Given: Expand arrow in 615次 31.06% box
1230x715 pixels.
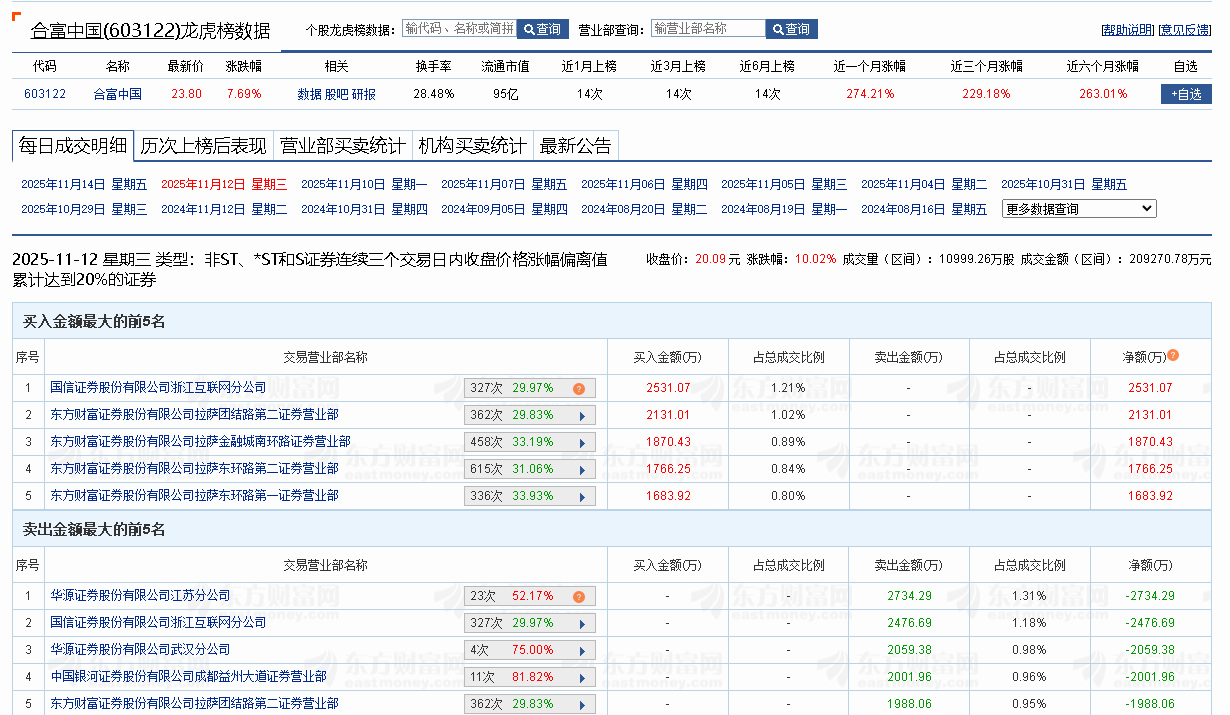Looking at the screenshot, I should (580, 469).
